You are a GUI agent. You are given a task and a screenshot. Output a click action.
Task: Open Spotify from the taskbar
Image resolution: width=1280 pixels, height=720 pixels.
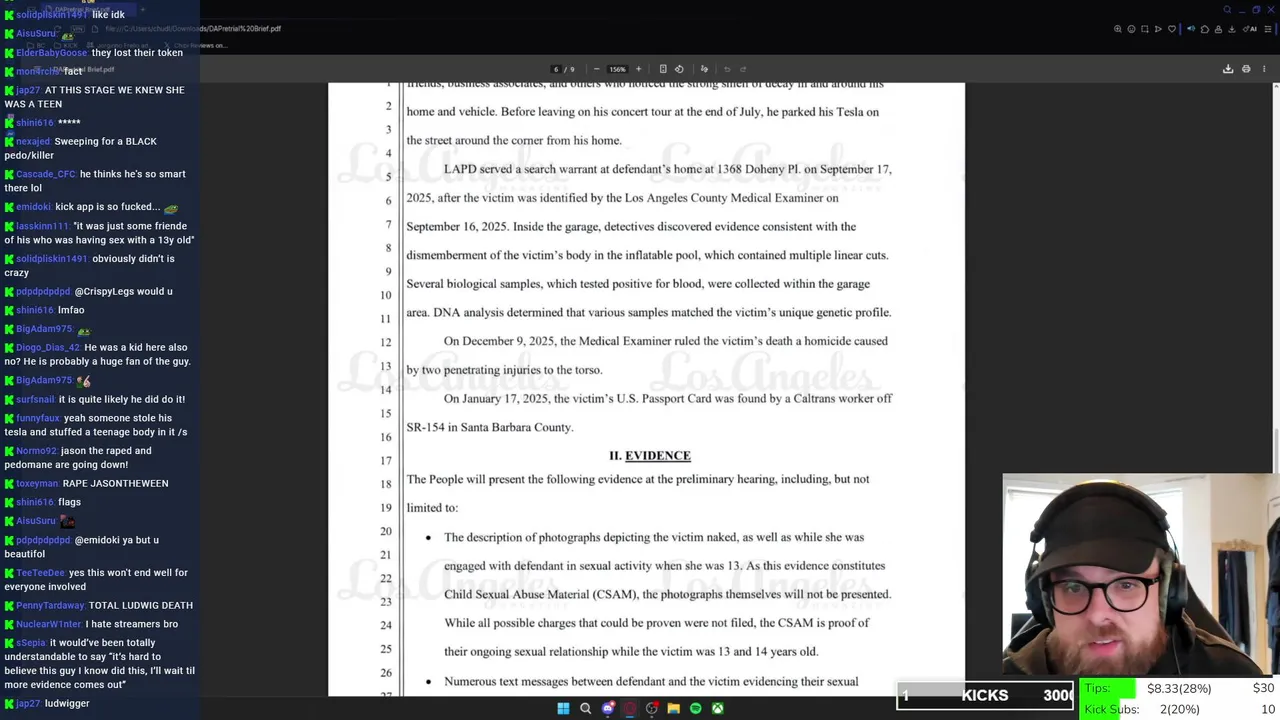tap(695, 708)
